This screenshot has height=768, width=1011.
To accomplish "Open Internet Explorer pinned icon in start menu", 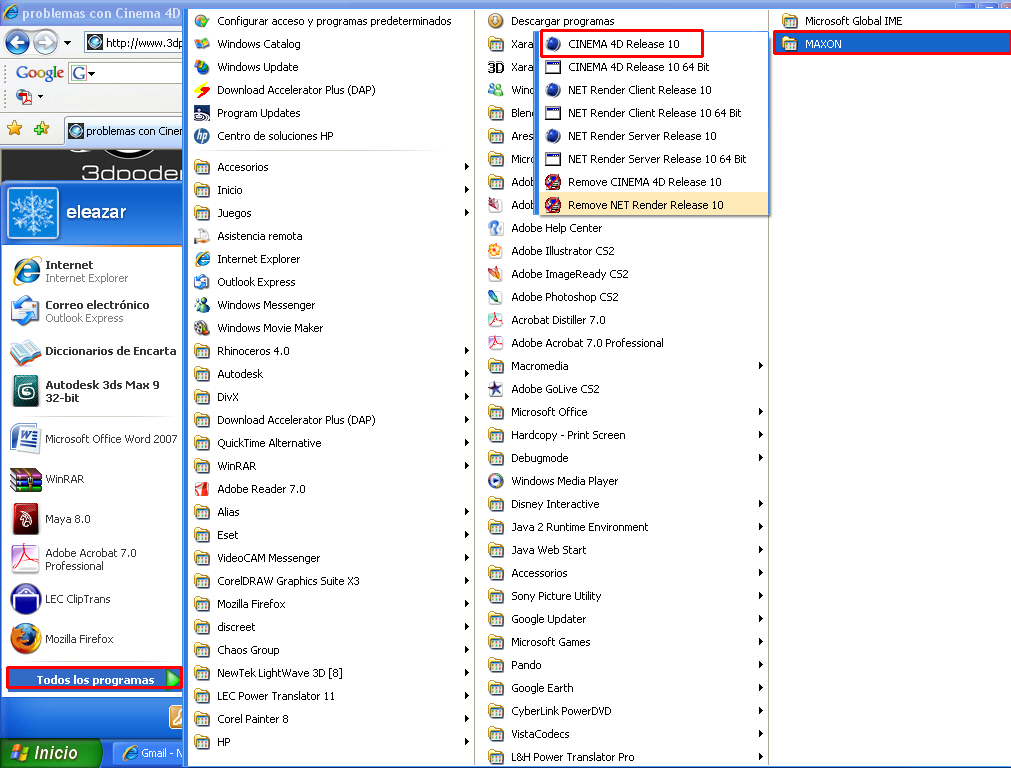I will 26,271.
